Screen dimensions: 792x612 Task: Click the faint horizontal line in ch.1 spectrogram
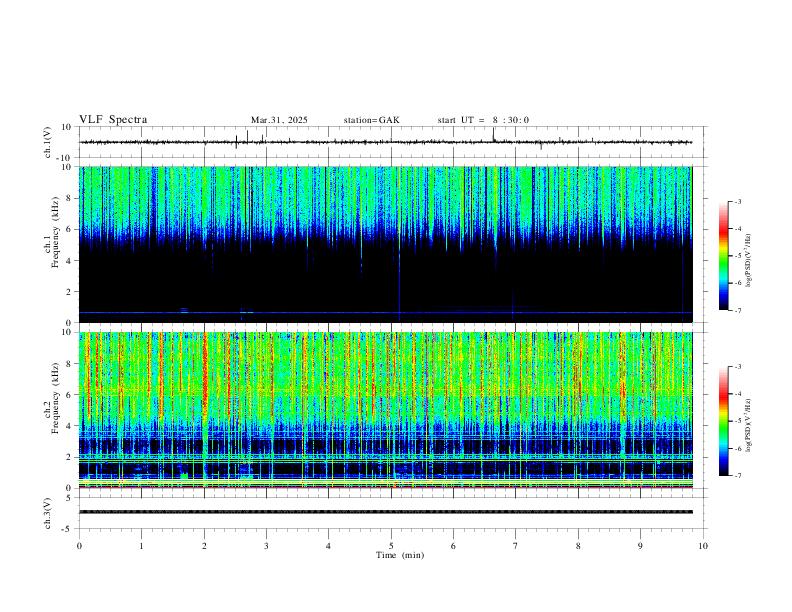386,313
